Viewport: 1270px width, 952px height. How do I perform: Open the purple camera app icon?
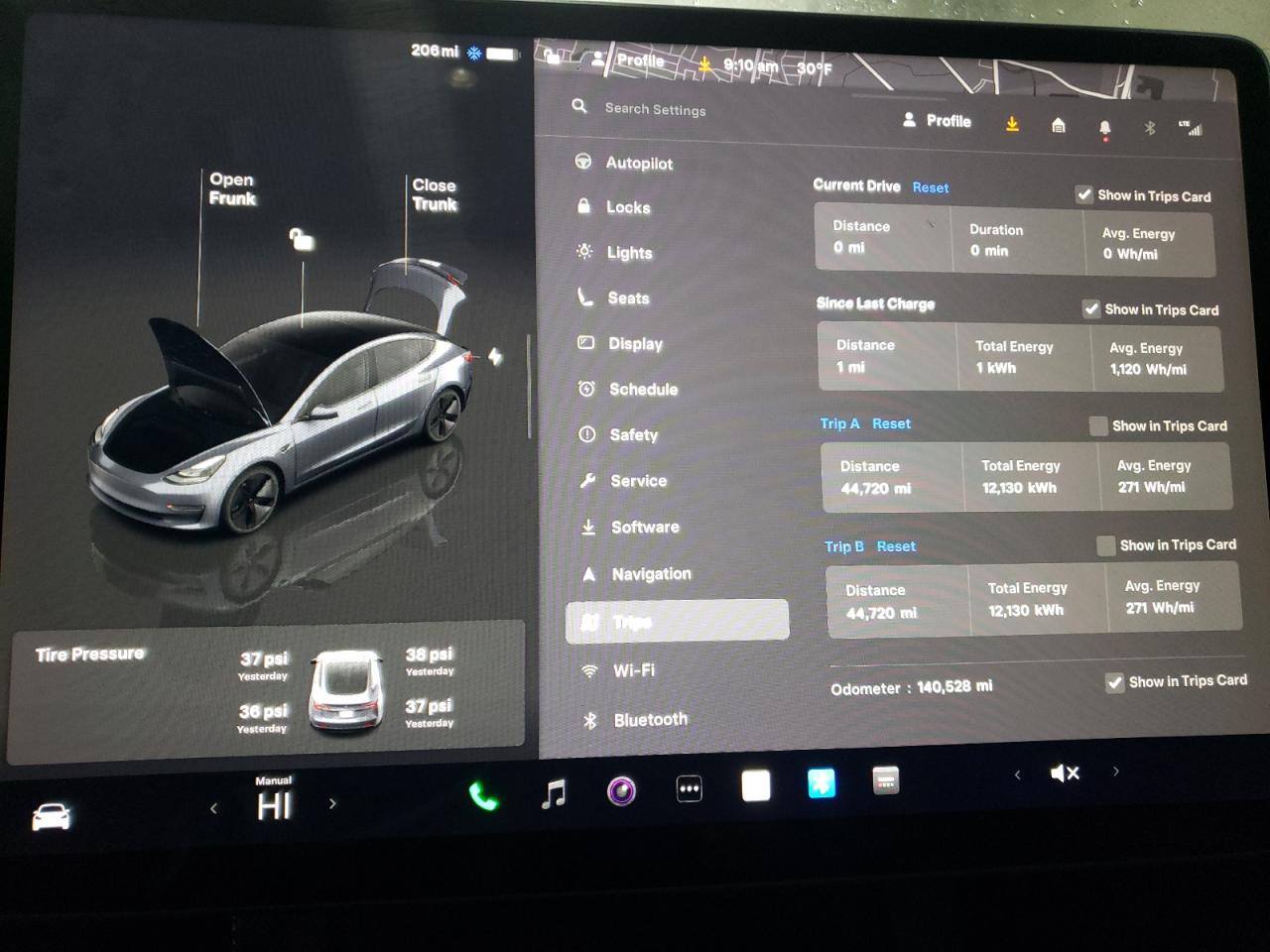click(x=622, y=790)
